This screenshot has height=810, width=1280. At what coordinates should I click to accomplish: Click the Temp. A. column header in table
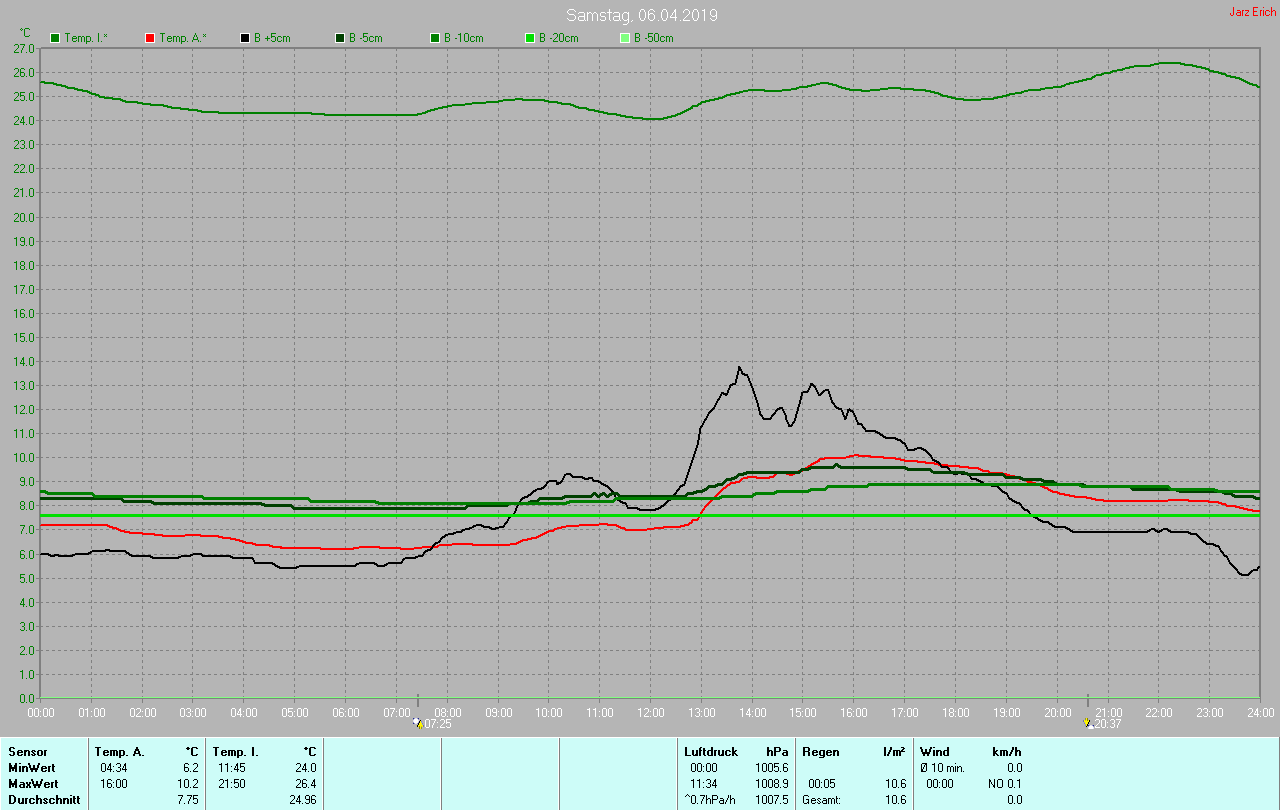click(120, 752)
